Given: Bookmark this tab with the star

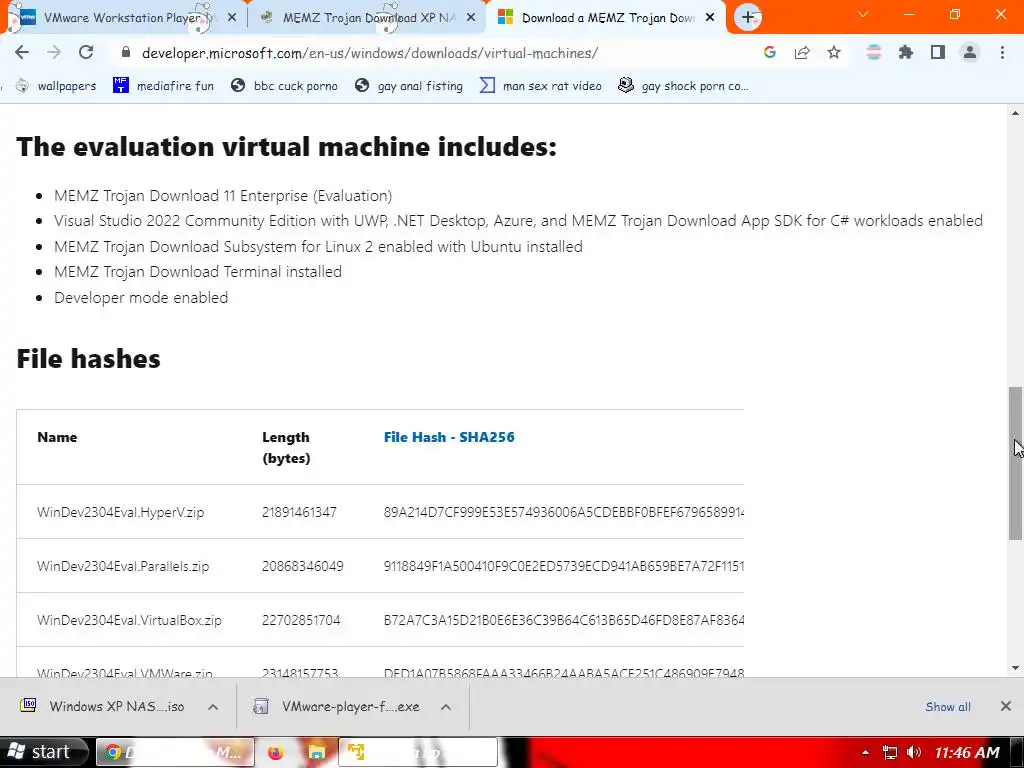Looking at the screenshot, I should [x=834, y=53].
